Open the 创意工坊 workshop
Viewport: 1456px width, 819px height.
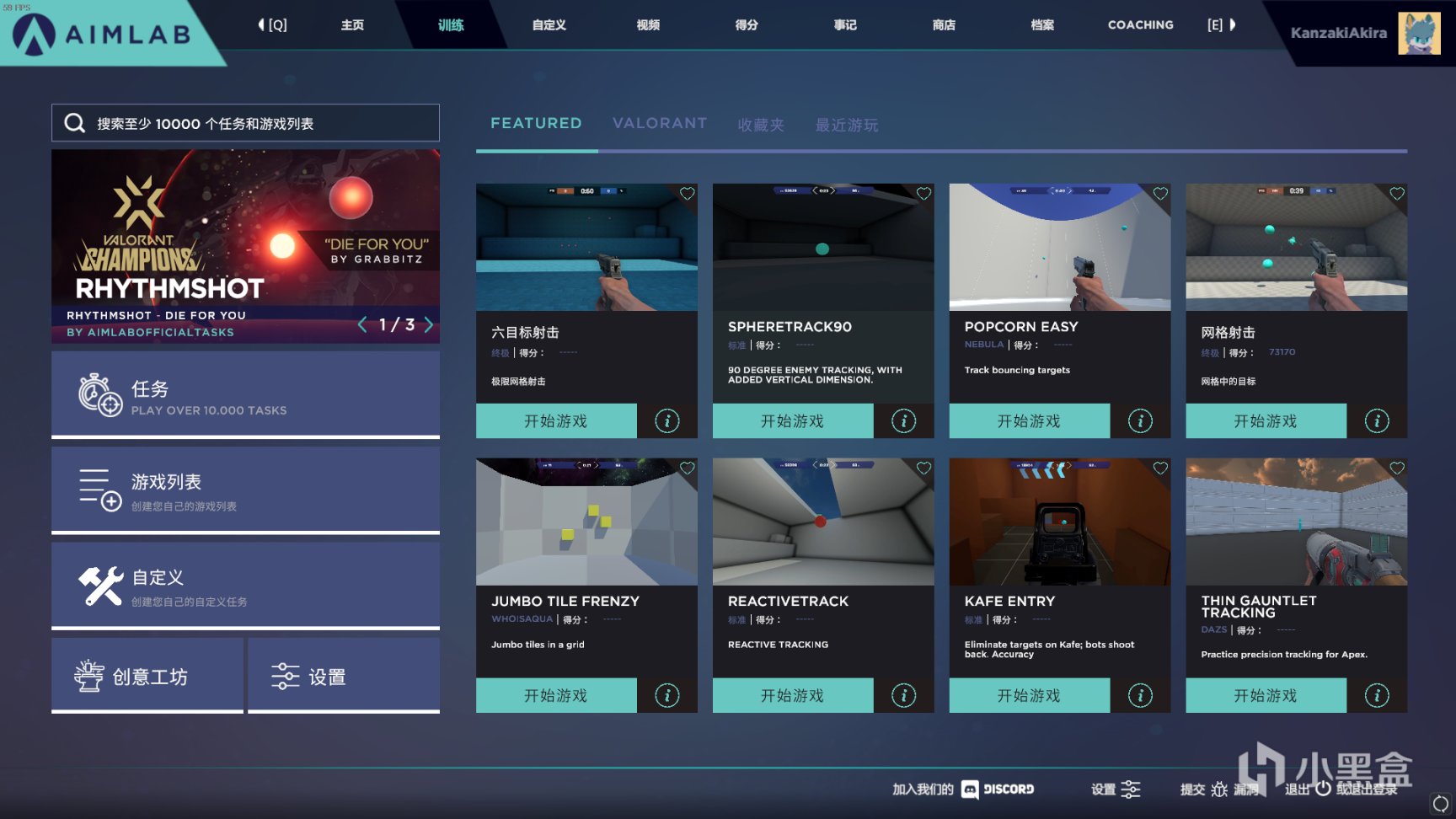pos(147,676)
